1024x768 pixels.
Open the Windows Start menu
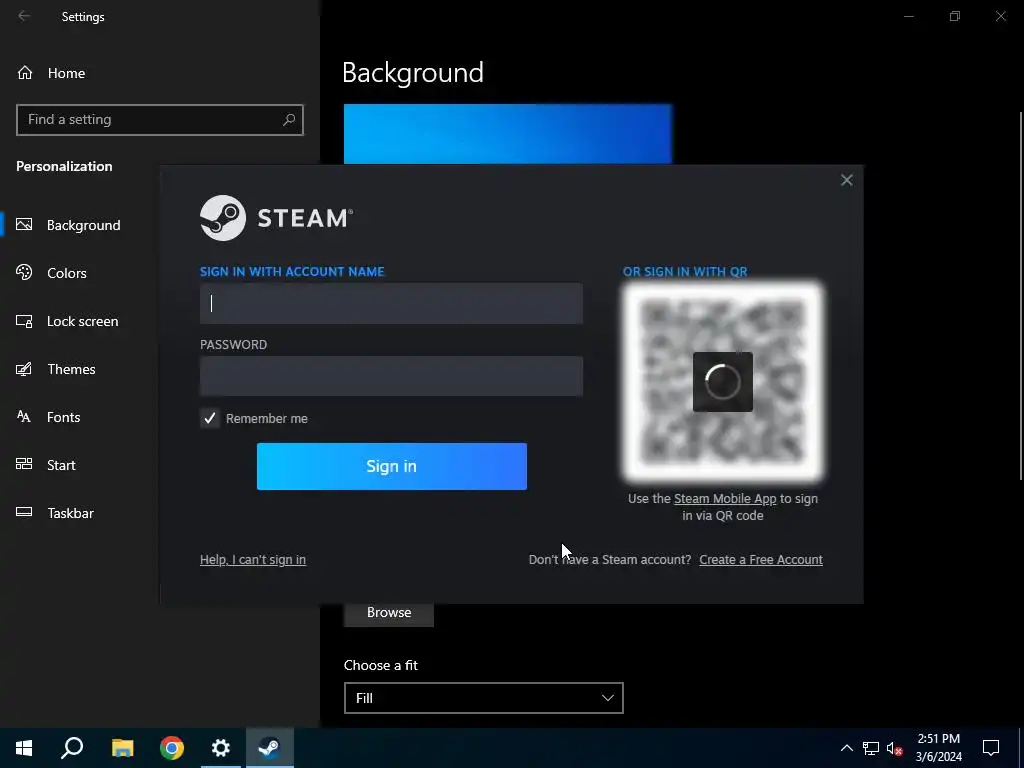click(24, 748)
